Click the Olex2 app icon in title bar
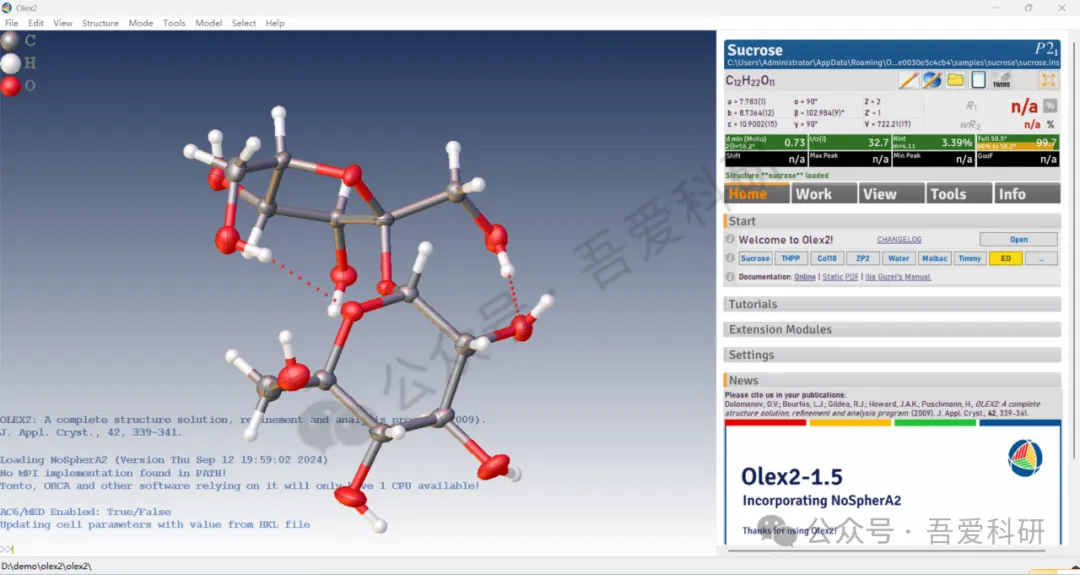Image resolution: width=1080 pixels, height=575 pixels. [7, 8]
